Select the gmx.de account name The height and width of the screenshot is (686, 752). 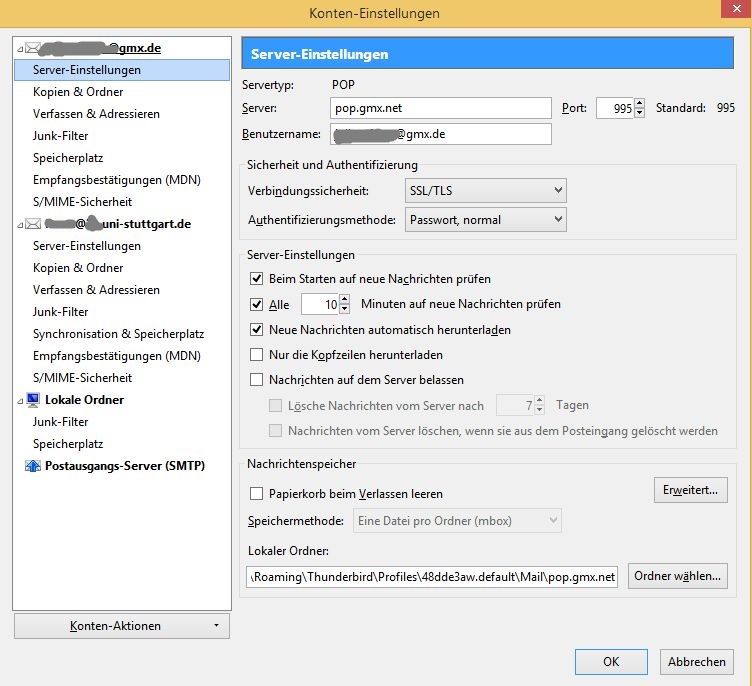(x=100, y=48)
